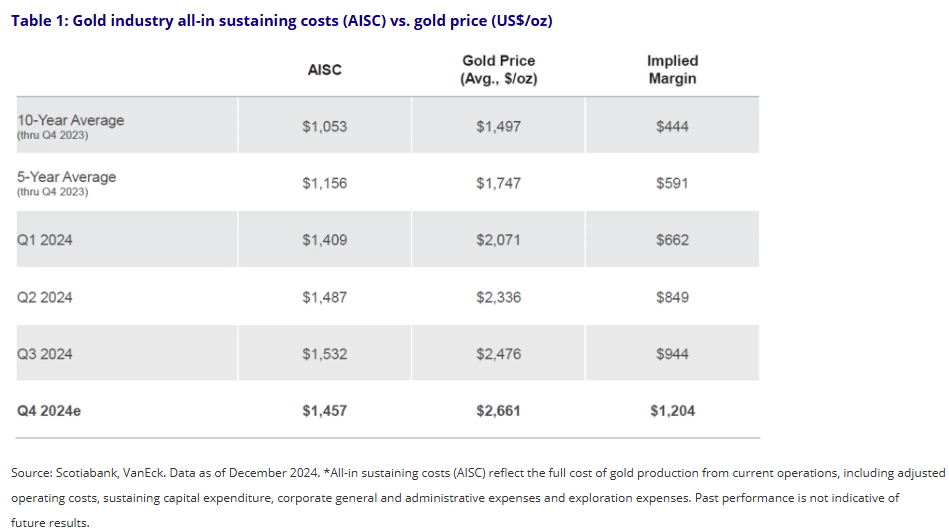This screenshot has width=949, height=532.
Task: Click the $2,661 gold price value
Action: pos(499,411)
